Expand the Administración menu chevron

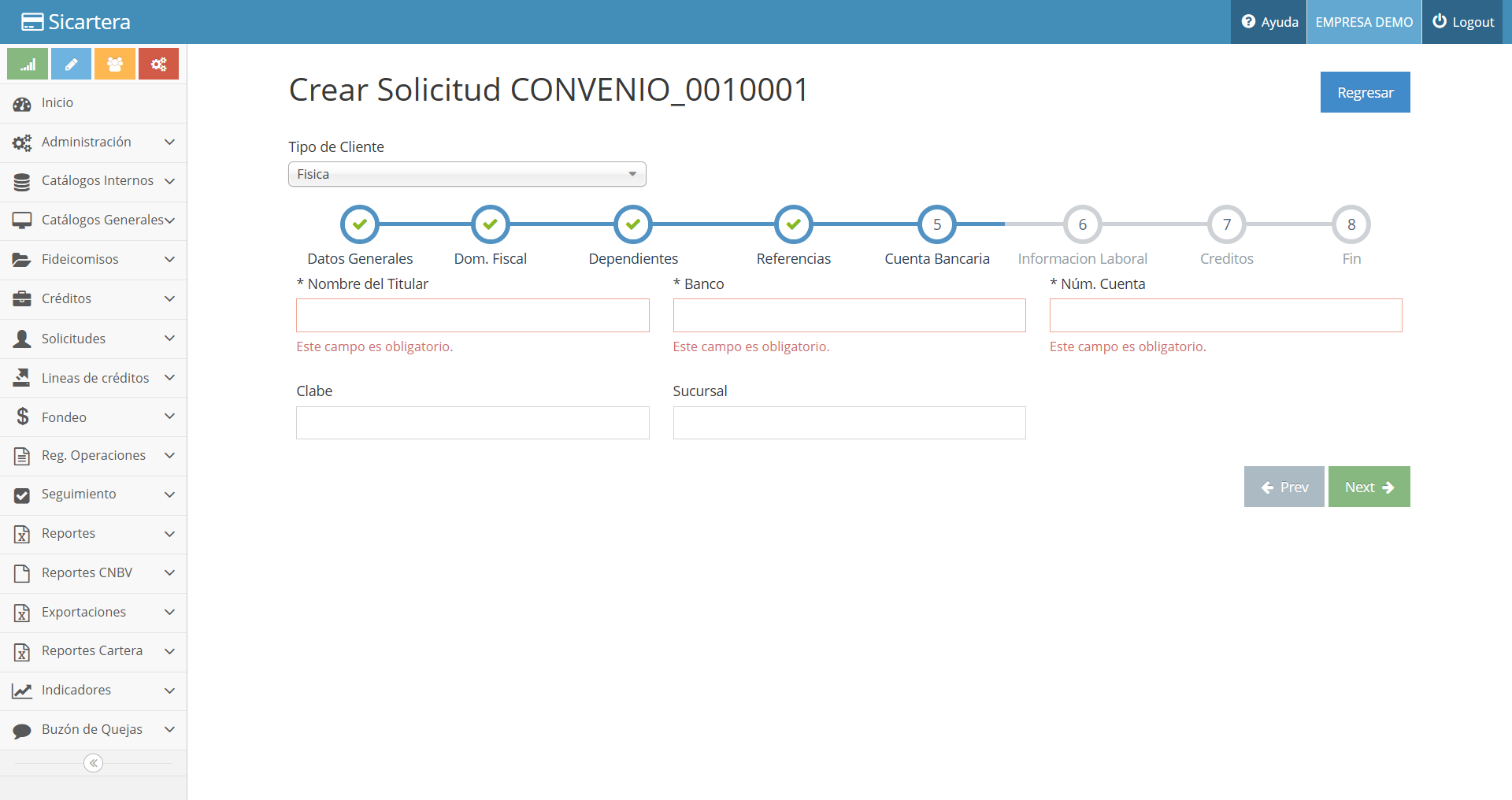tap(169, 142)
